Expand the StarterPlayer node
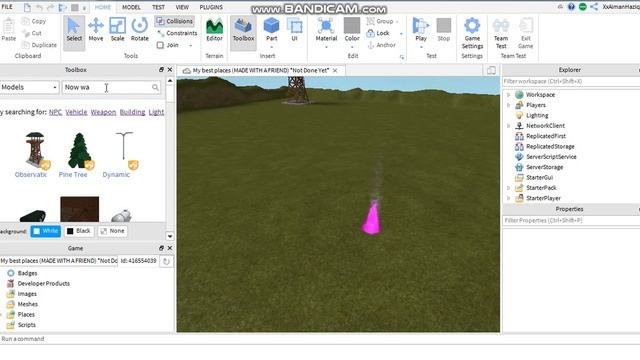The image size is (640, 360). tap(509, 198)
